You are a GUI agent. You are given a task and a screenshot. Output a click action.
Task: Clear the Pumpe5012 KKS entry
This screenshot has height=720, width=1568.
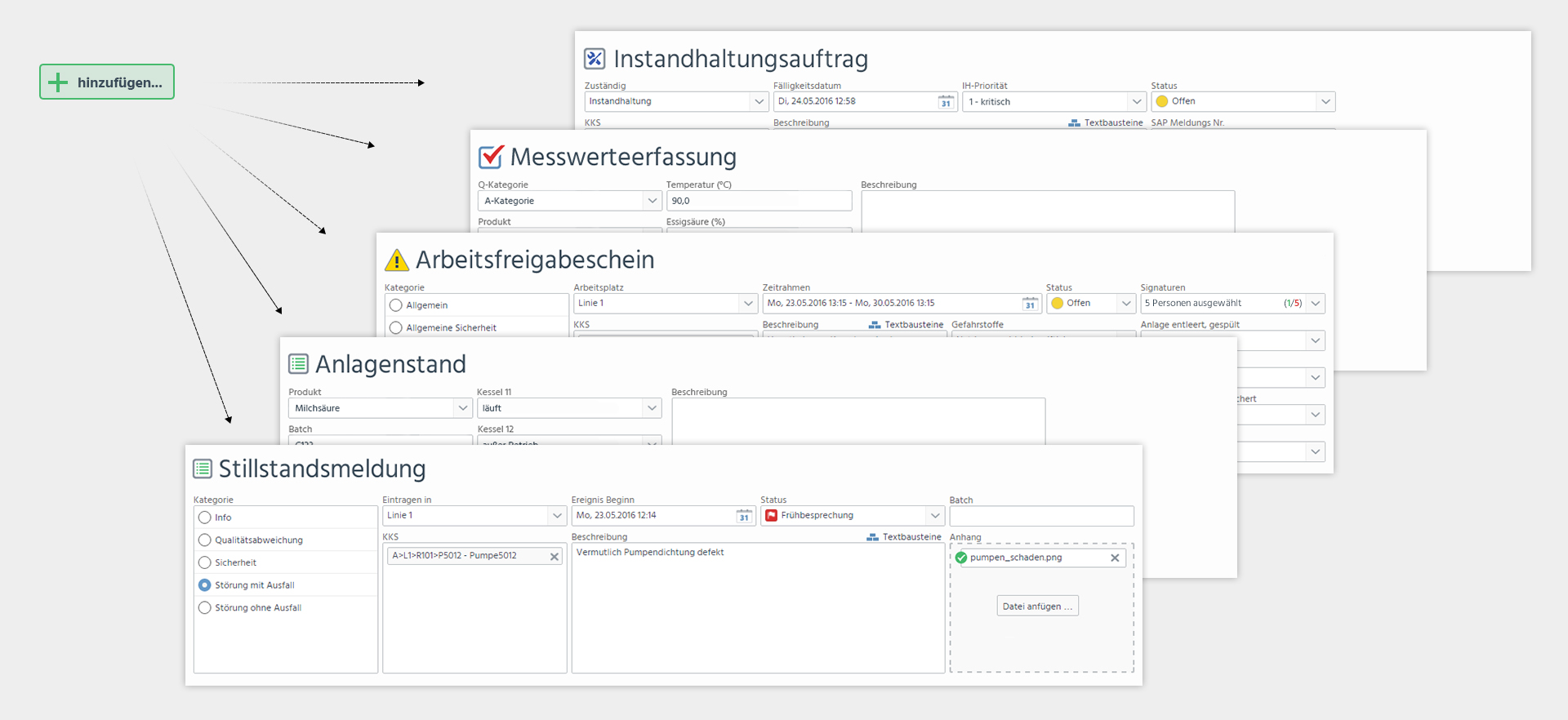[x=555, y=557]
